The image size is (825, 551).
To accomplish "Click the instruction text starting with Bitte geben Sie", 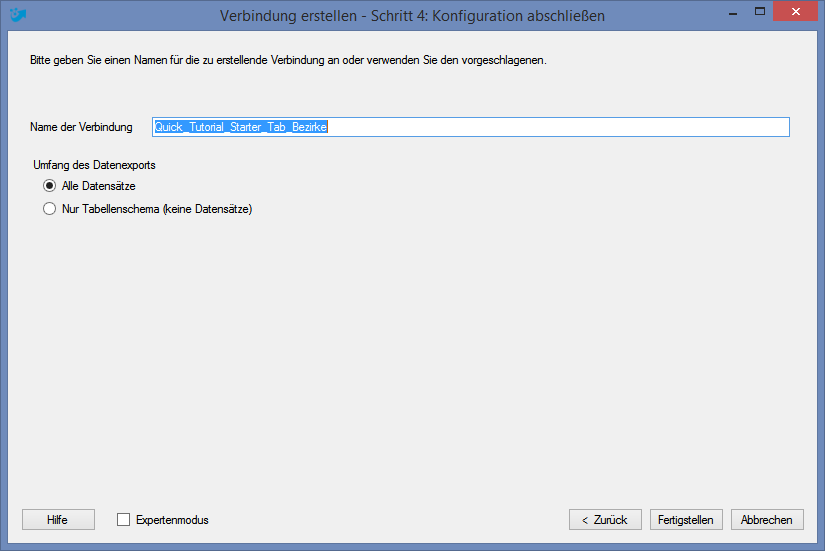I will click(x=288, y=60).
